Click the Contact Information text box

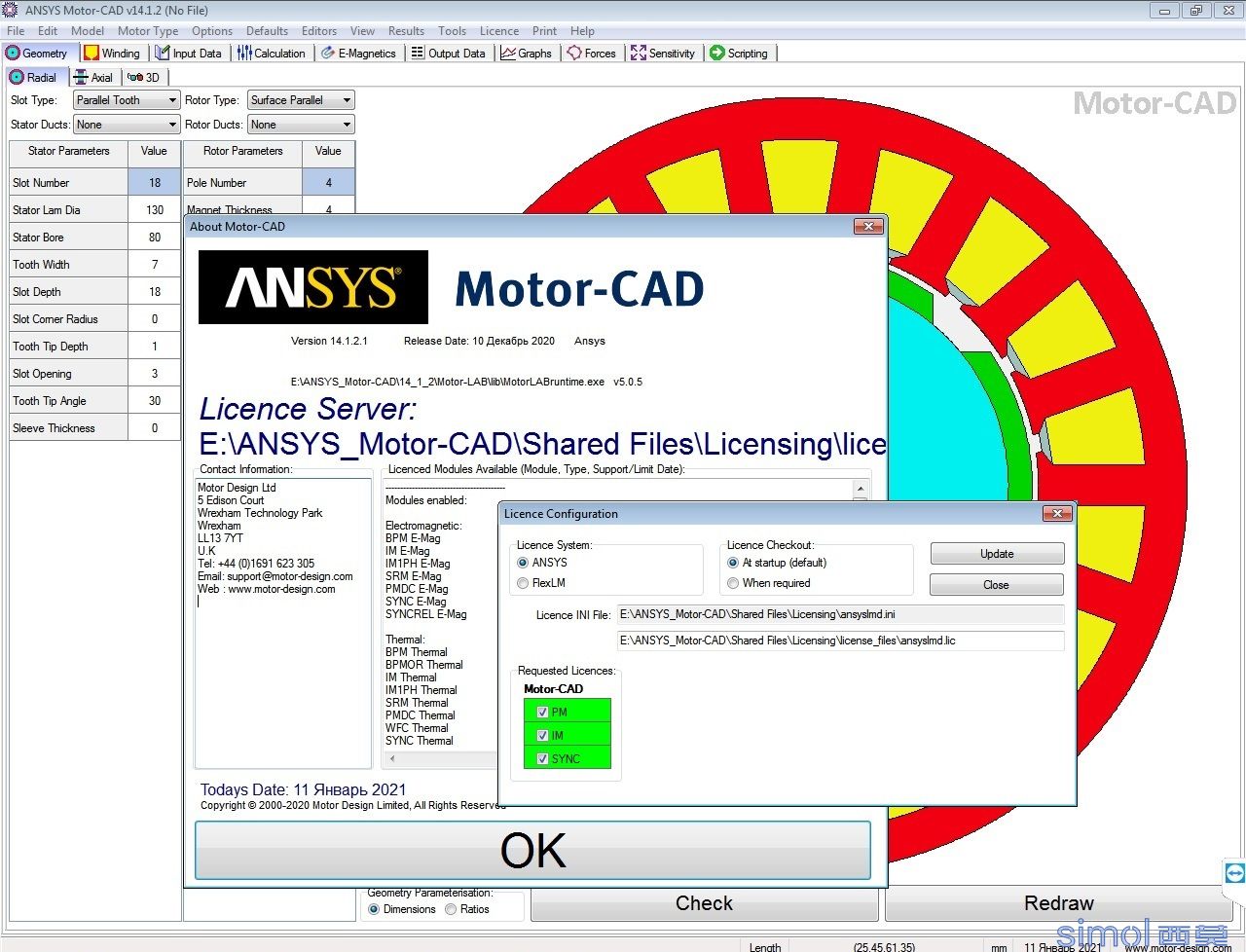click(283, 623)
